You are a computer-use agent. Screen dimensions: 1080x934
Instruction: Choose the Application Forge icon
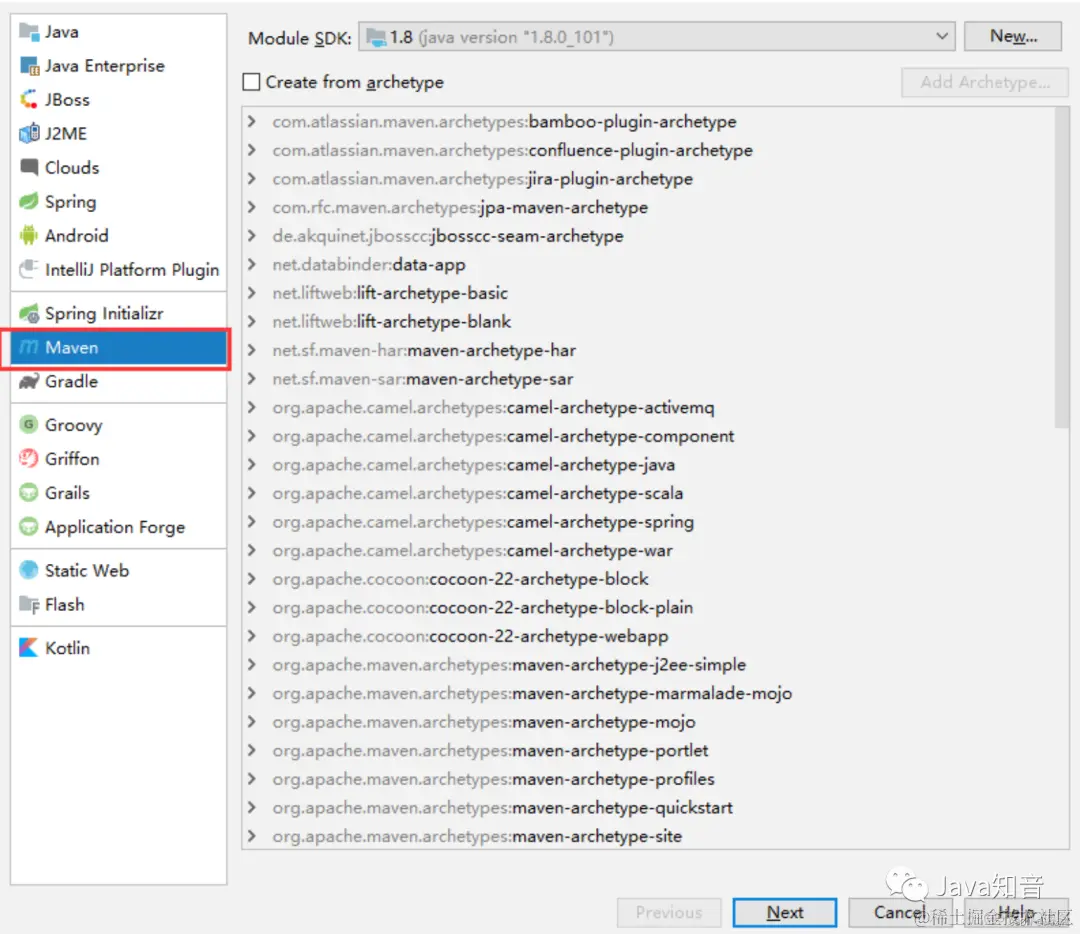tap(29, 527)
